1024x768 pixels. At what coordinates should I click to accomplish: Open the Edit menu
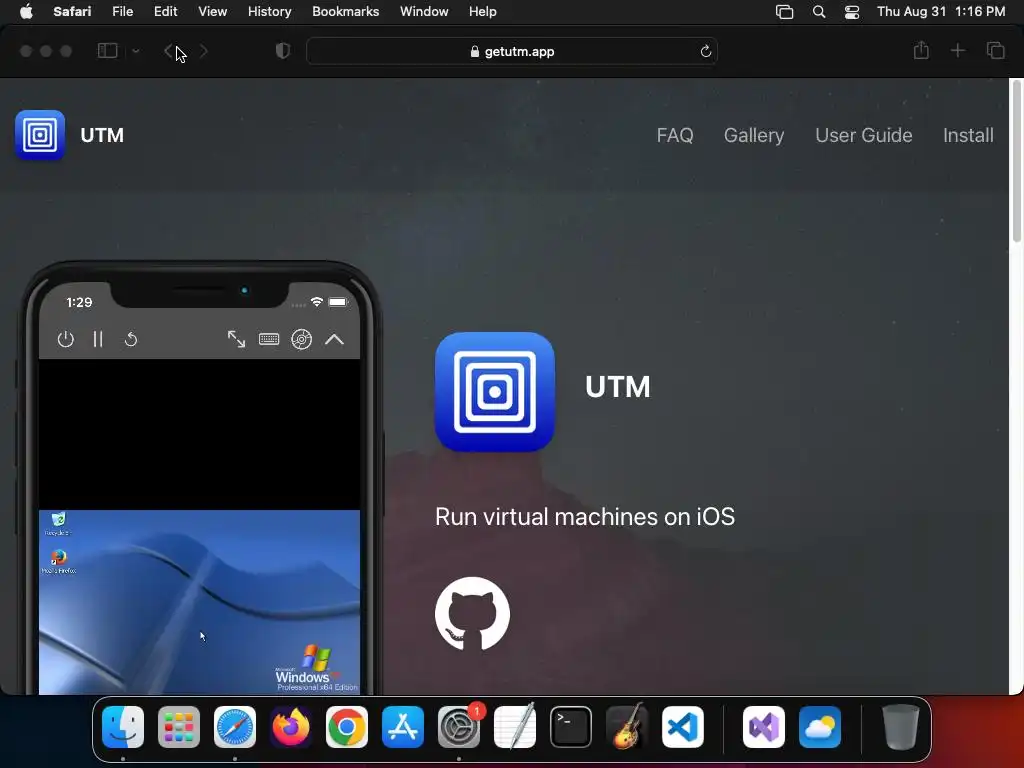165,11
